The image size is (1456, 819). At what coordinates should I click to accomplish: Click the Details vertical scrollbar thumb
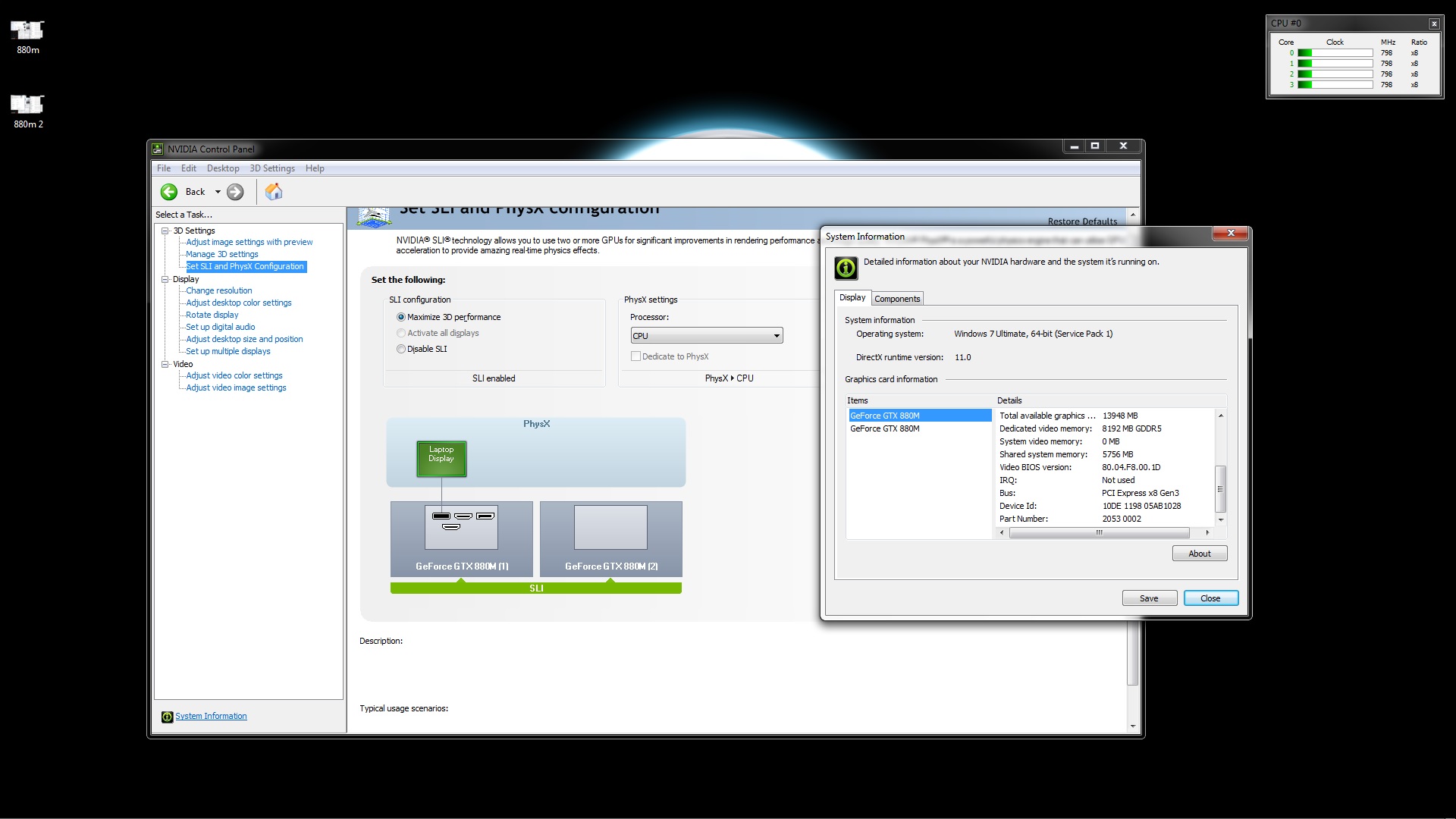click(x=1220, y=489)
